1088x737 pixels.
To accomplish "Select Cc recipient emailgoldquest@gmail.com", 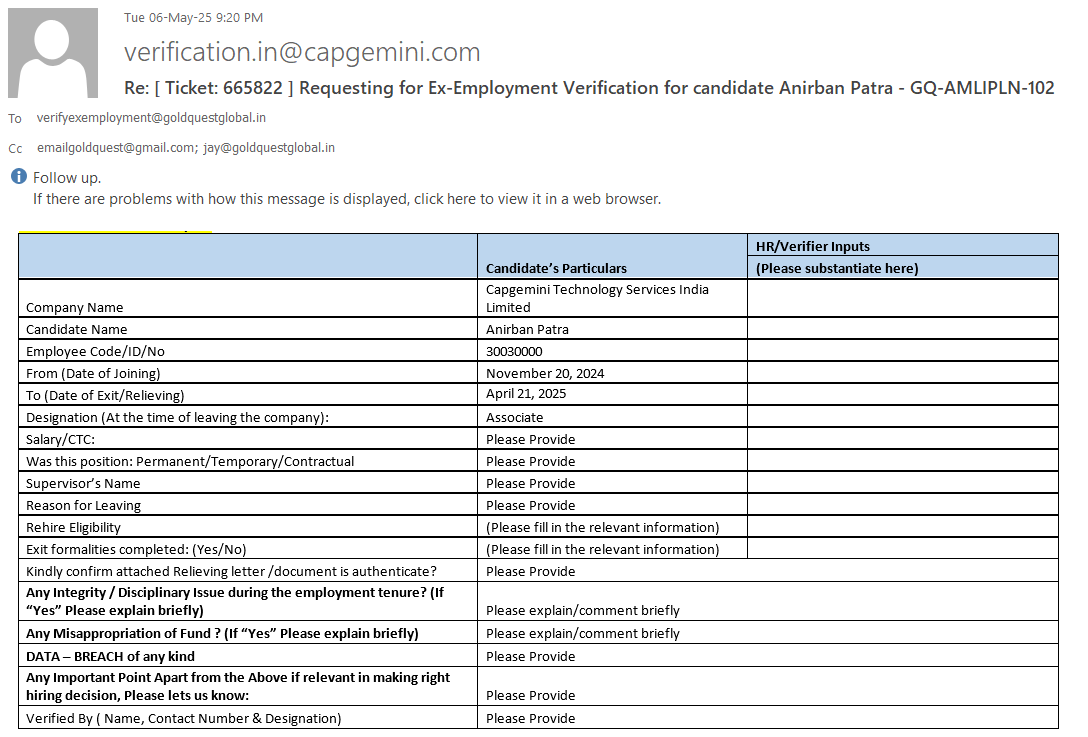I will pos(116,148).
